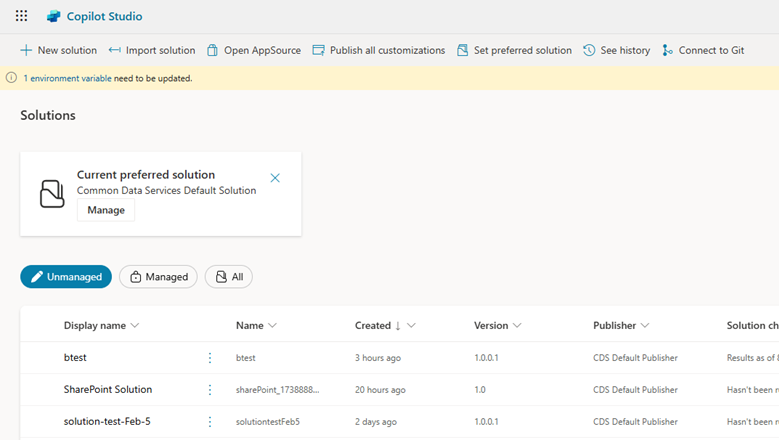The height and width of the screenshot is (440, 779).
Task: Click the Manage button
Action: pyautogui.click(x=106, y=210)
